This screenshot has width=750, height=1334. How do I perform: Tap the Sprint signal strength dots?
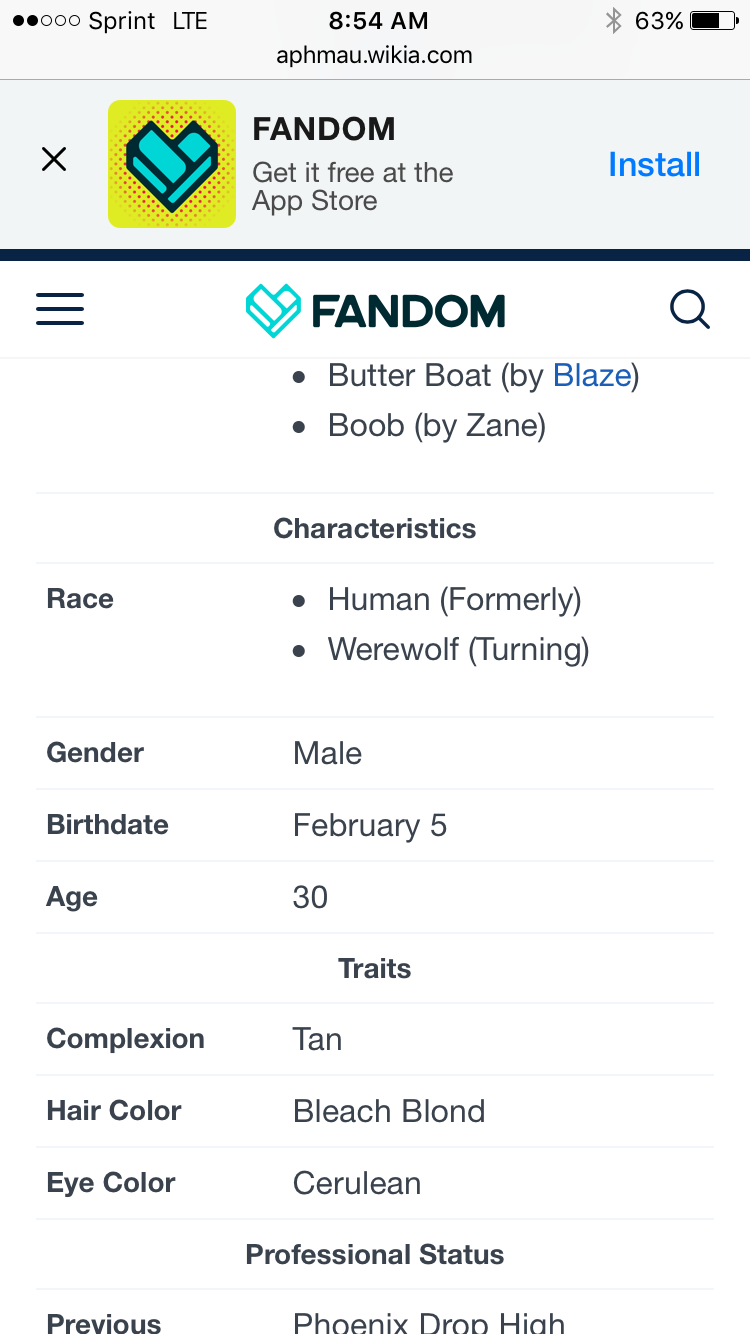click(46, 21)
